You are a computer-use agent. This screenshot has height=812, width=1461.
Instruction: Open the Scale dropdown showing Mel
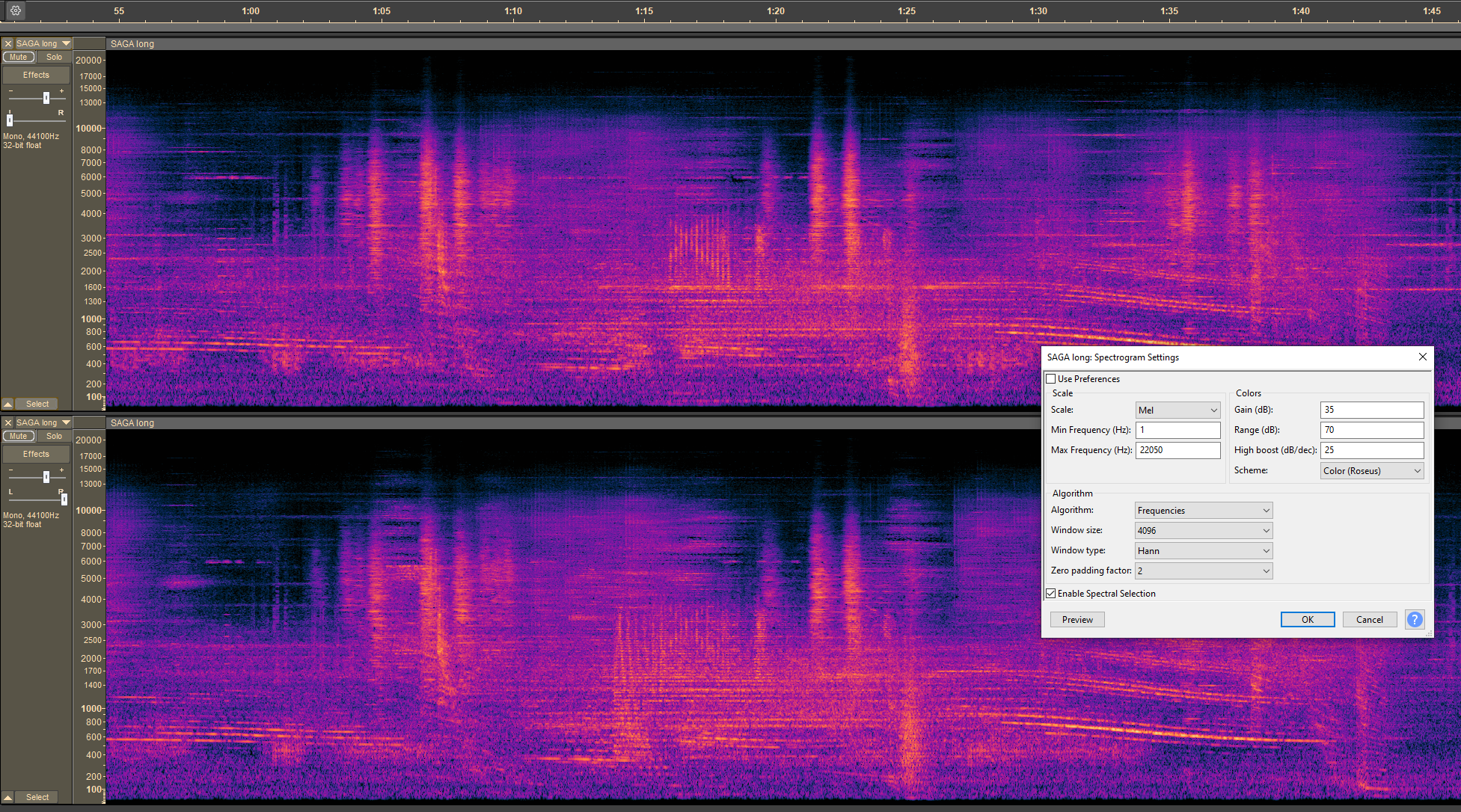(x=1177, y=410)
